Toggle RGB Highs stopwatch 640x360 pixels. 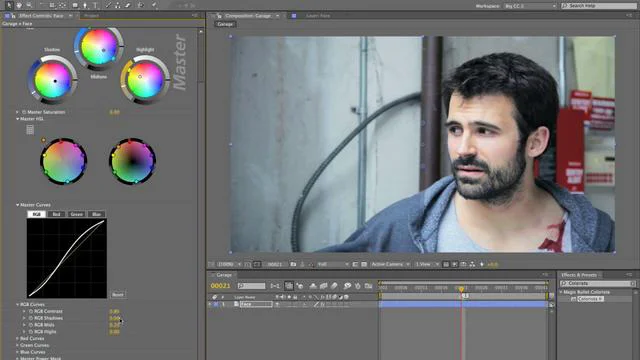pos(31,332)
